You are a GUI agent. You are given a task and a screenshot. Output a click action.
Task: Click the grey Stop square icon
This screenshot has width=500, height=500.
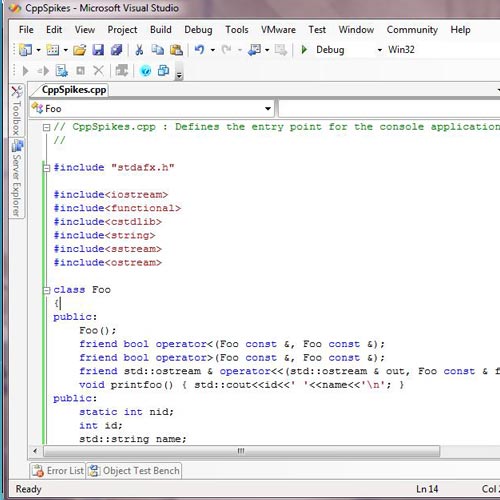[80, 71]
